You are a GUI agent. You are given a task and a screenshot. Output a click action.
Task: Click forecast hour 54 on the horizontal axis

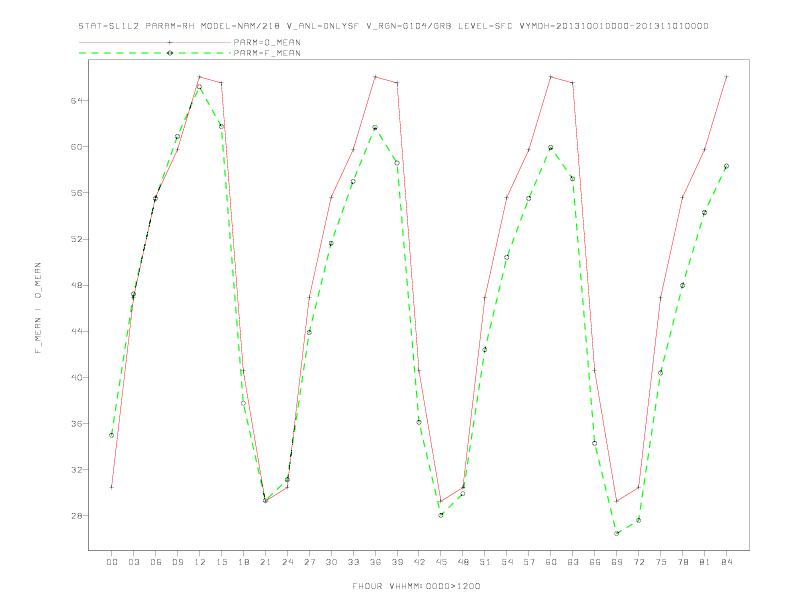[507, 562]
